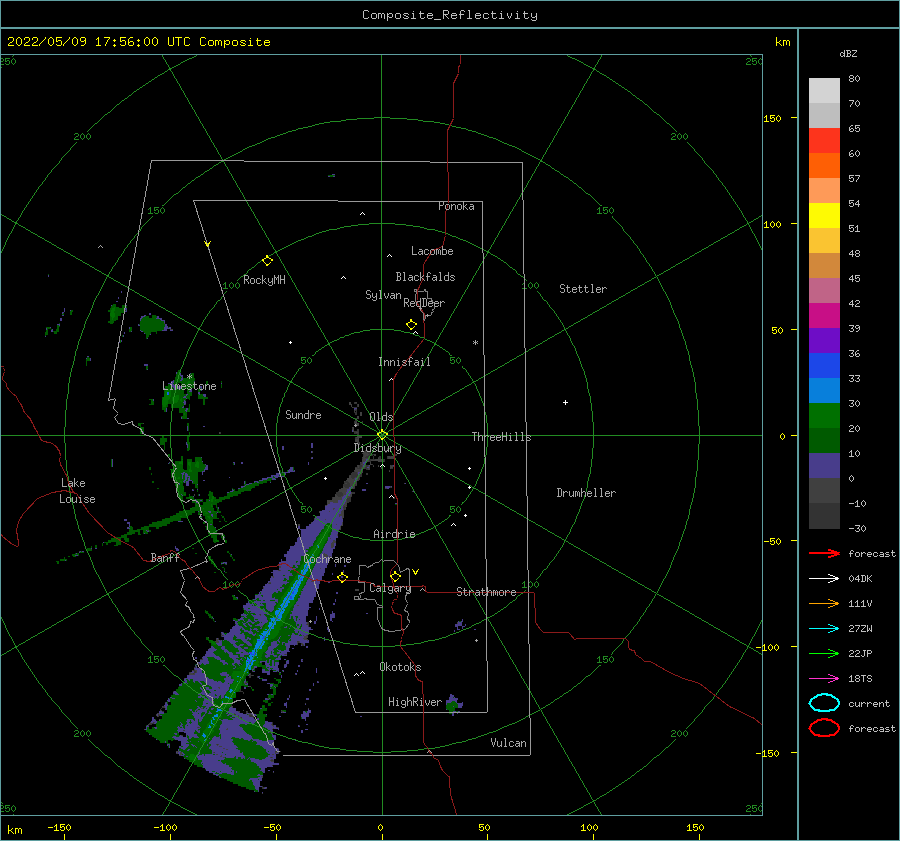
Task: Pick the red 60–65 dBZ swatch
Action: pos(824,141)
